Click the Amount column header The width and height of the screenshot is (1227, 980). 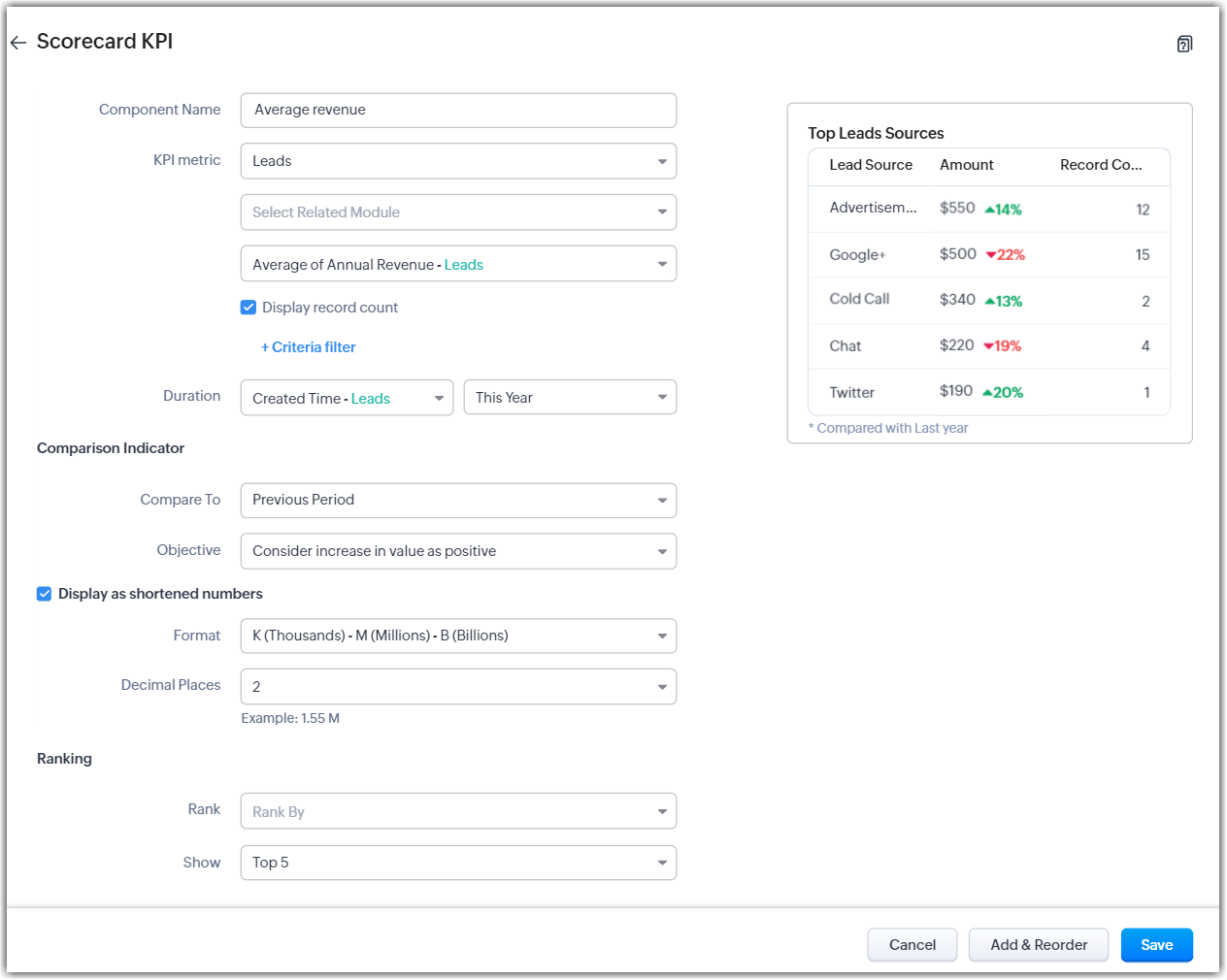pos(966,165)
